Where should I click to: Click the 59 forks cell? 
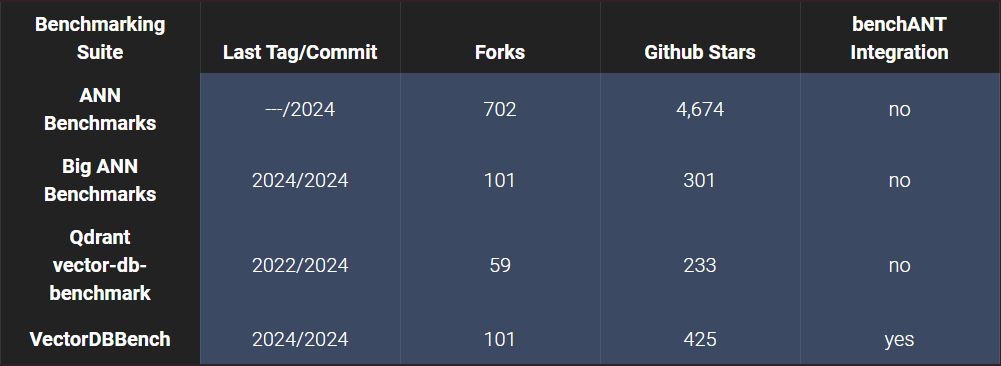[500, 265]
